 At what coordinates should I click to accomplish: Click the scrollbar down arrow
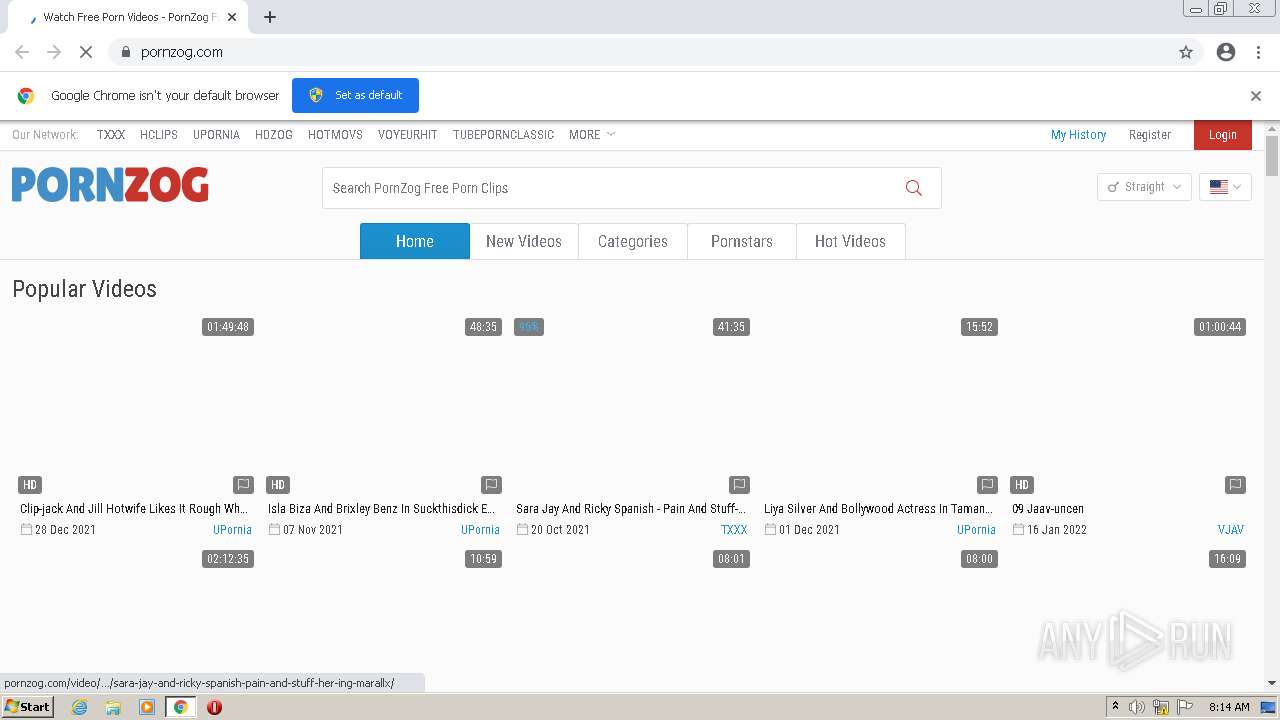tap(1272, 683)
